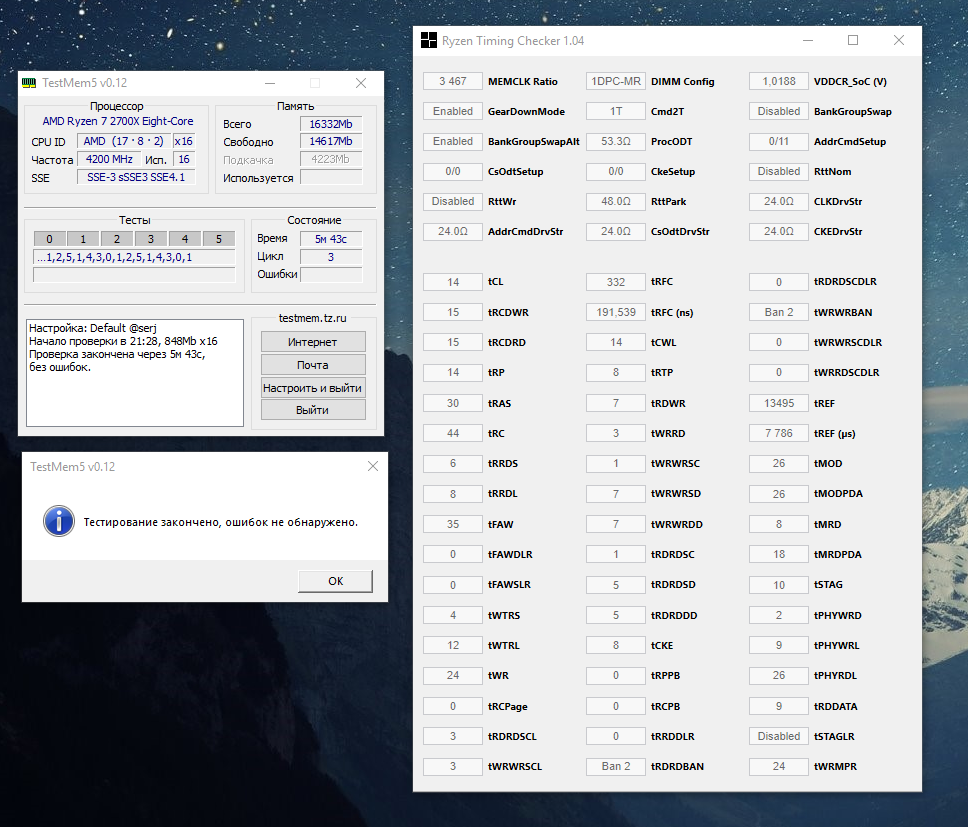Click the elapsed time value 5м 43с
This screenshot has height=827, width=968.
[331, 239]
